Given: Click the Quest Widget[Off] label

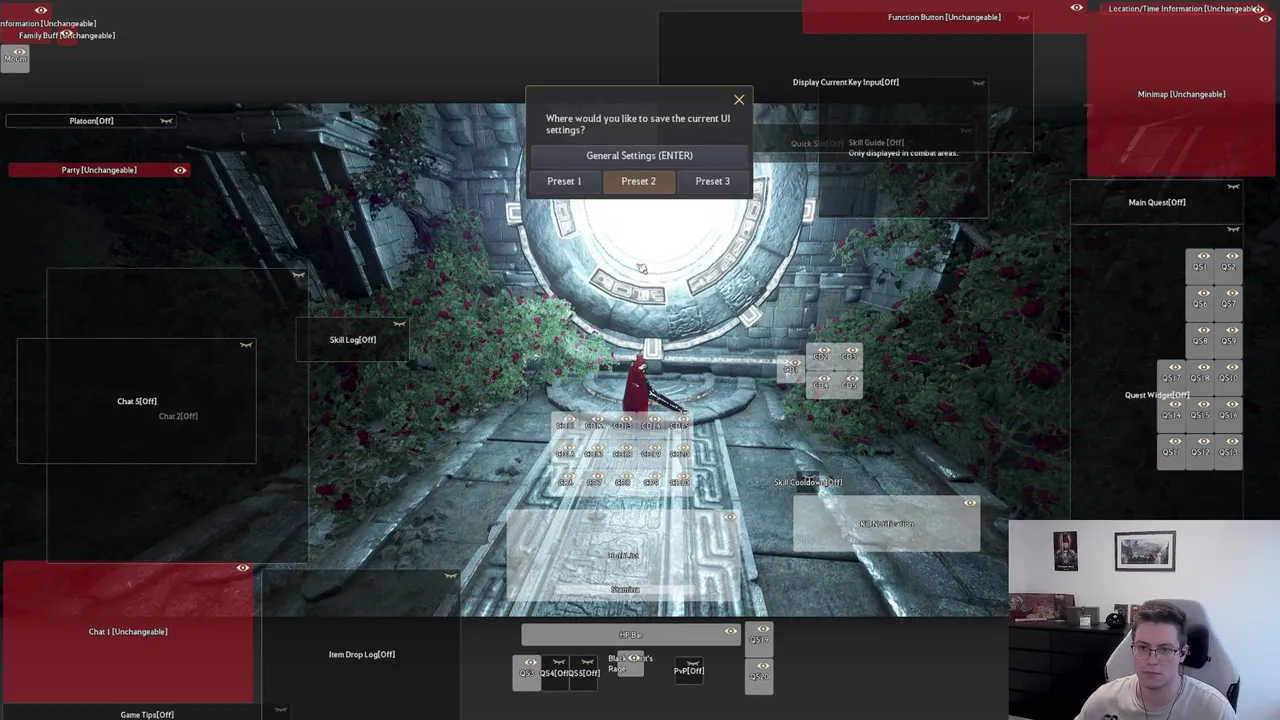Looking at the screenshot, I should 1157,395.
